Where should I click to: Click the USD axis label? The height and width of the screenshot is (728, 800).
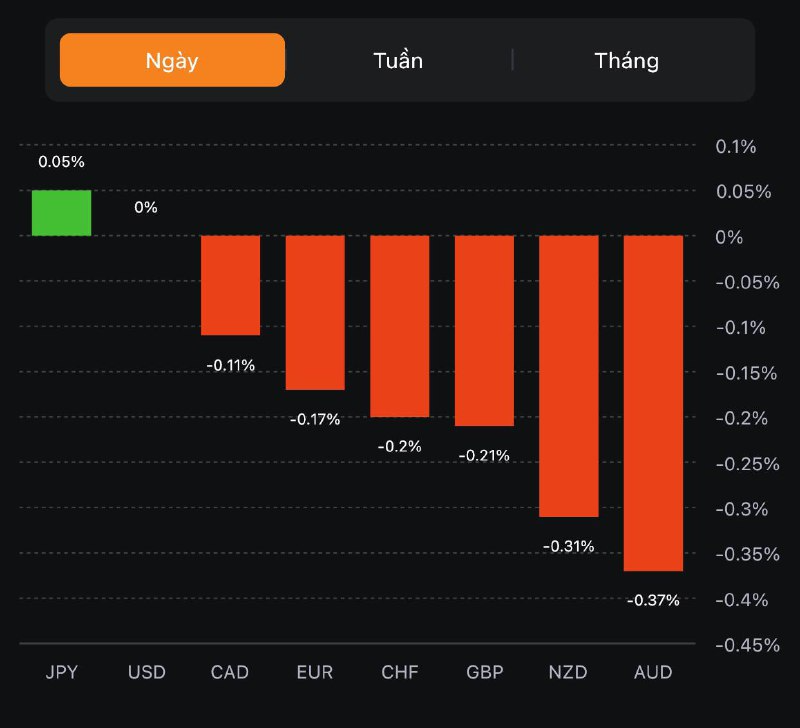point(146,672)
